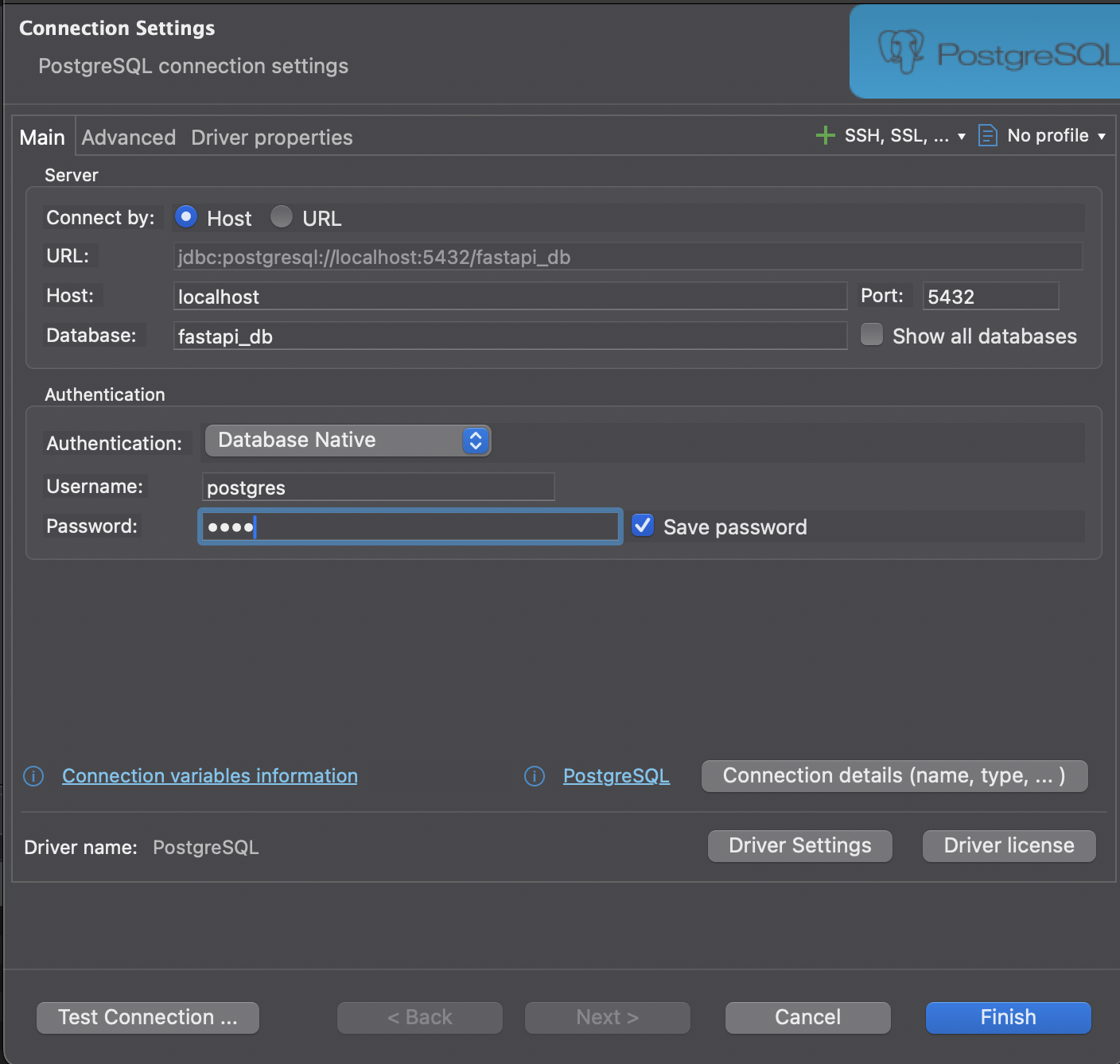
Task: Open the Driver properties tab
Action: 272,138
